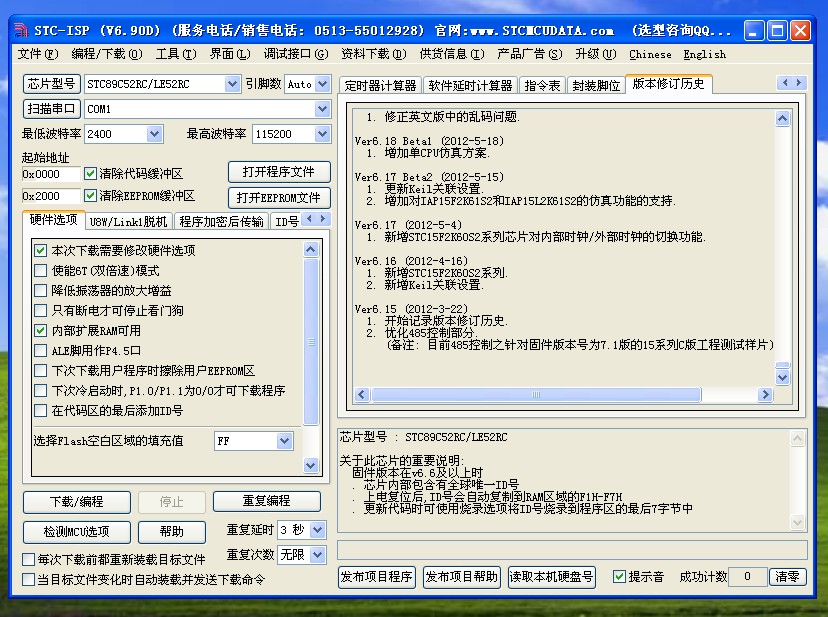Click the STC-ISP title bar app icon
828x617 pixels.
tap(21, 30)
